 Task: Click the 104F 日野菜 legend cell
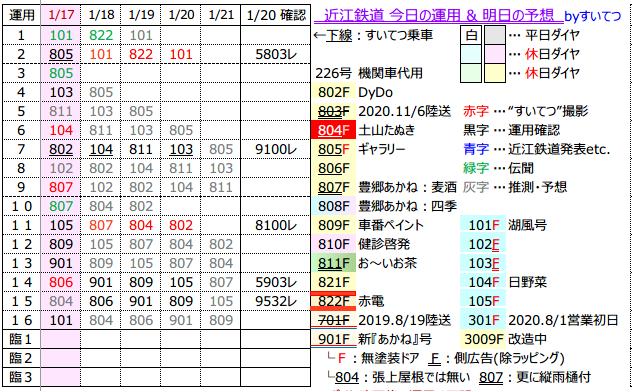pyautogui.click(x=483, y=282)
